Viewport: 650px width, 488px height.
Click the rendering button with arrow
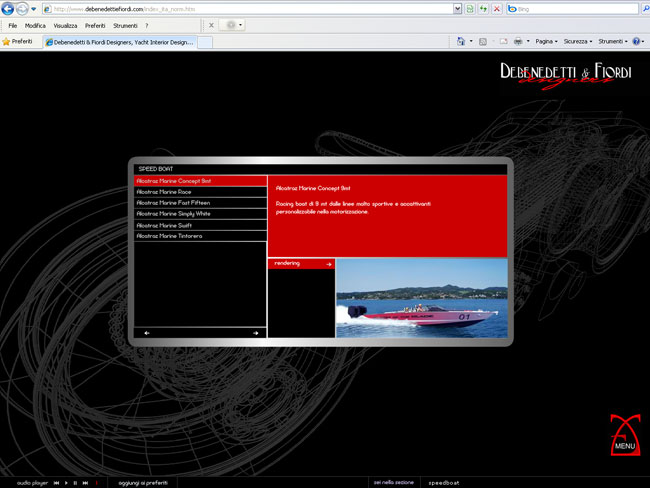pos(300,264)
